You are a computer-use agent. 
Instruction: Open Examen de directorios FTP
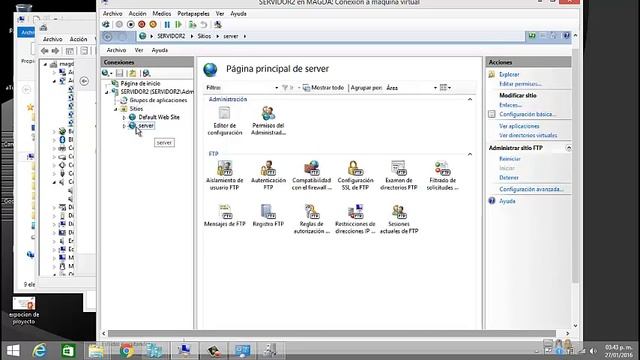pyautogui.click(x=399, y=176)
